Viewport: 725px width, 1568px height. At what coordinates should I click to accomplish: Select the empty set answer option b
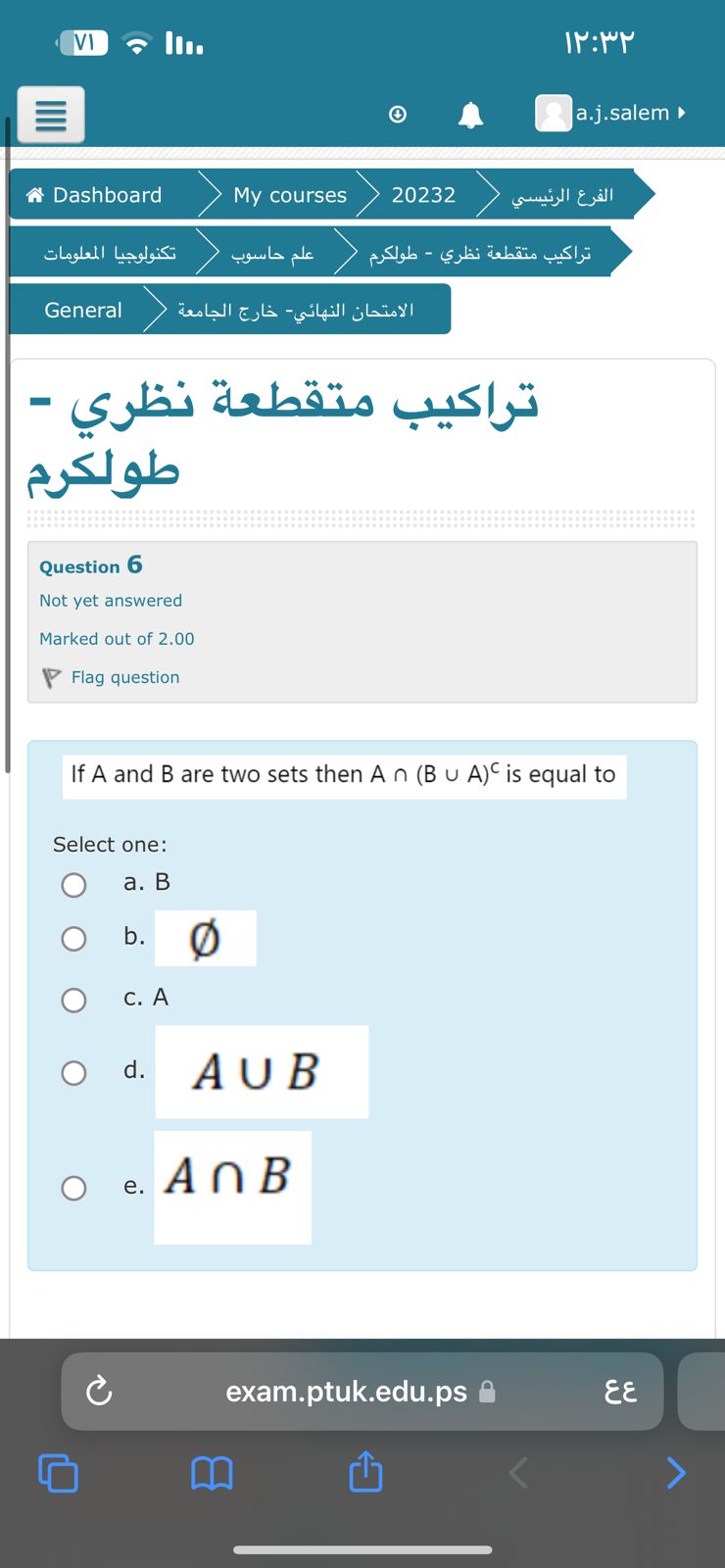pyautogui.click(x=73, y=938)
